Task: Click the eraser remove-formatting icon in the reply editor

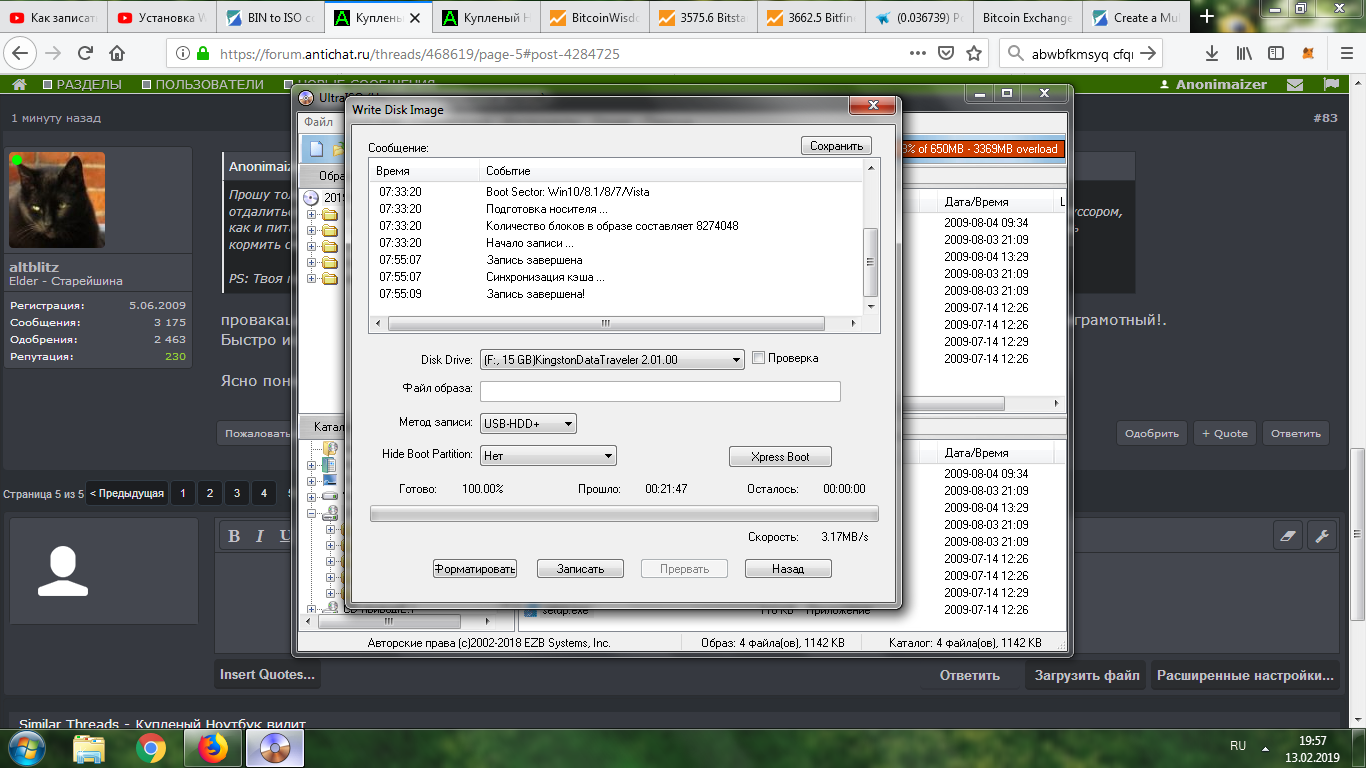Action: (x=1288, y=535)
